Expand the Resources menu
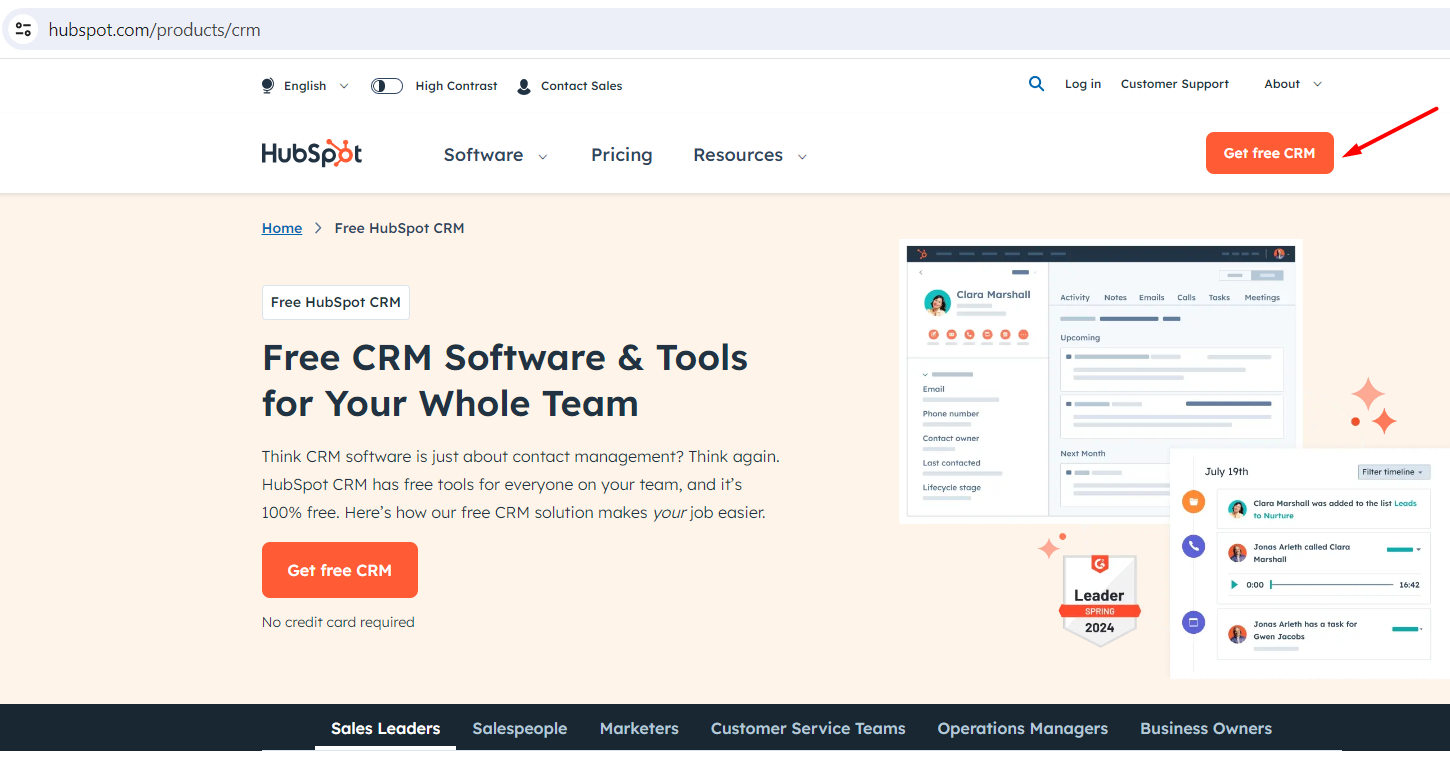This screenshot has width=1450, height=761. tap(750, 155)
